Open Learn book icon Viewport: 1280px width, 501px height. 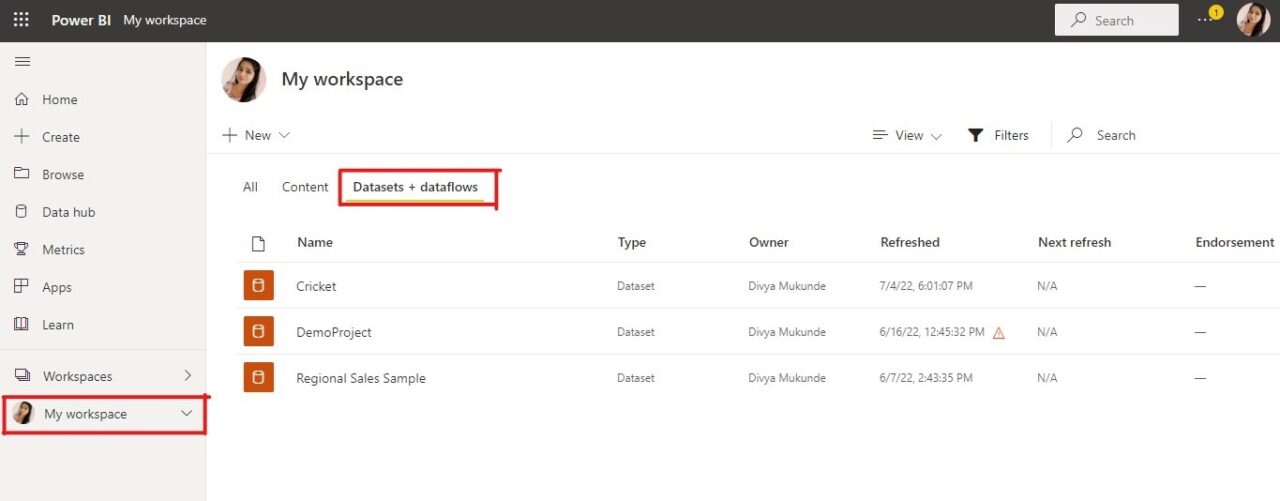tap(22, 324)
